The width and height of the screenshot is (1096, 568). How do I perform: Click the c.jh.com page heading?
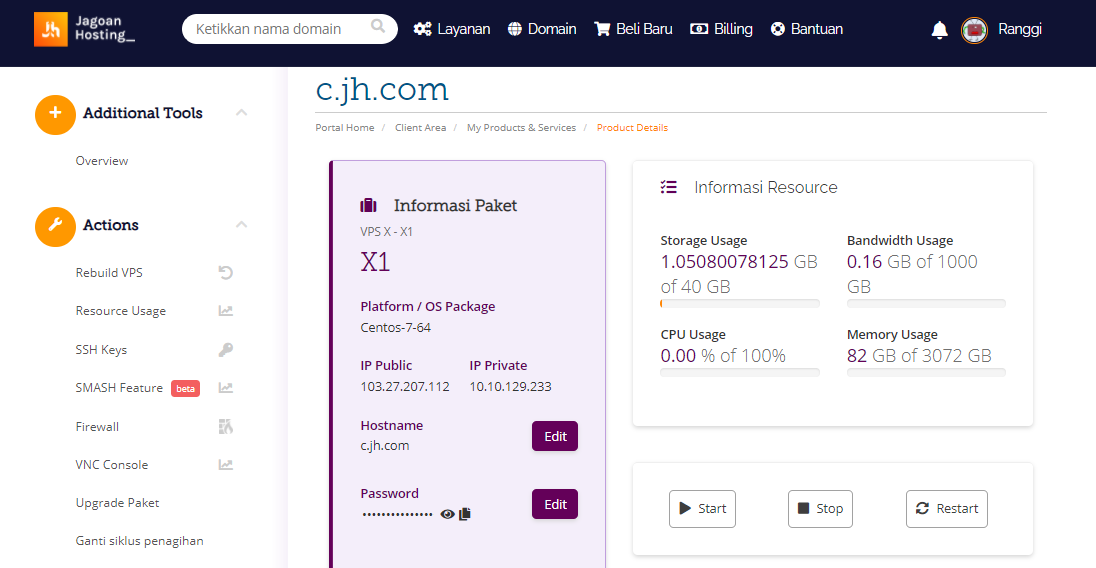tap(382, 90)
